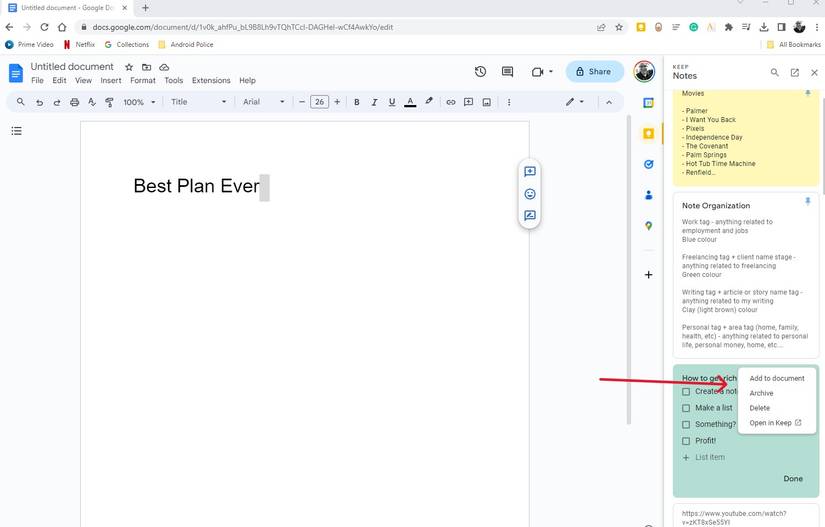The width and height of the screenshot is (825, 527).
Task: Search notes in Keep panel
Action: coord(774,73)
